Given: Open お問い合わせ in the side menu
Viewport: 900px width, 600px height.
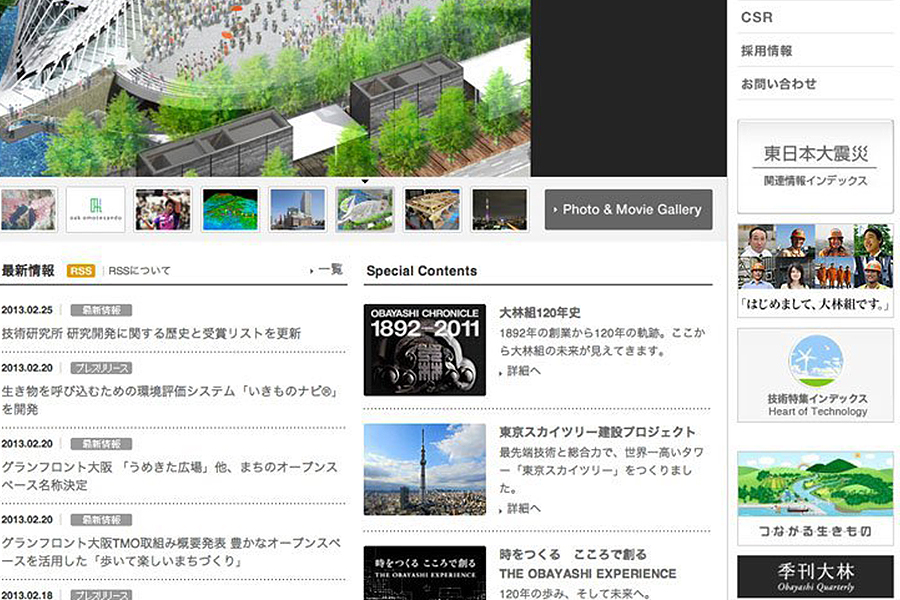Looking at the screenshot, I should 779,84.
